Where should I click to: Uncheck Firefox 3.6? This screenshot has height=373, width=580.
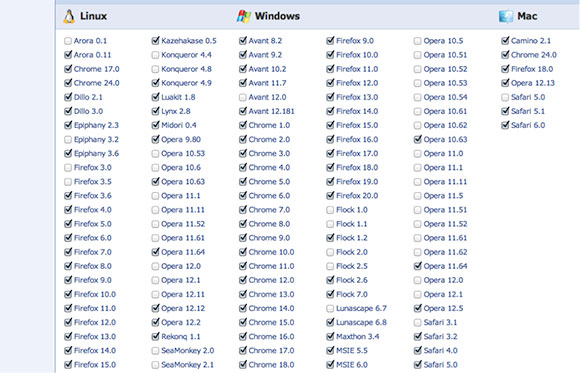coord(68,195)
